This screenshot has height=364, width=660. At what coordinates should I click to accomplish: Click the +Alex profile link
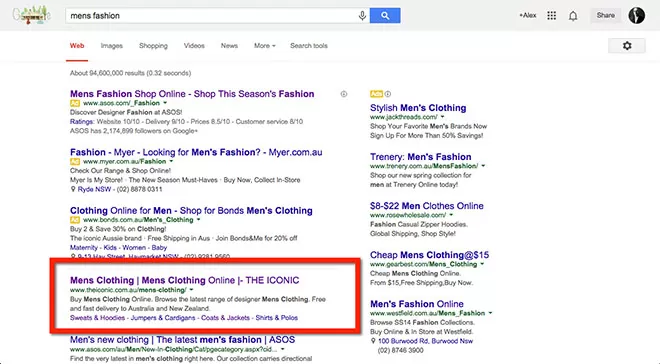(x=527, y=16)
